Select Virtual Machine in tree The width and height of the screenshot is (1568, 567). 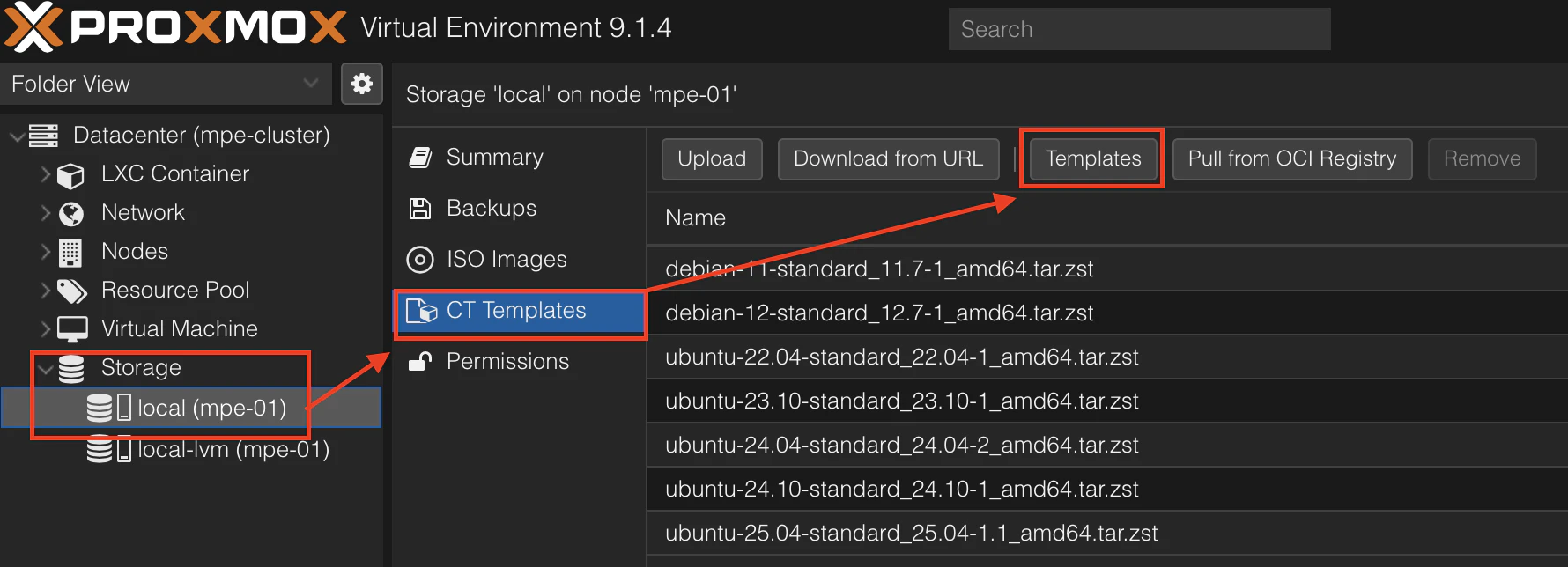(180, 329)
